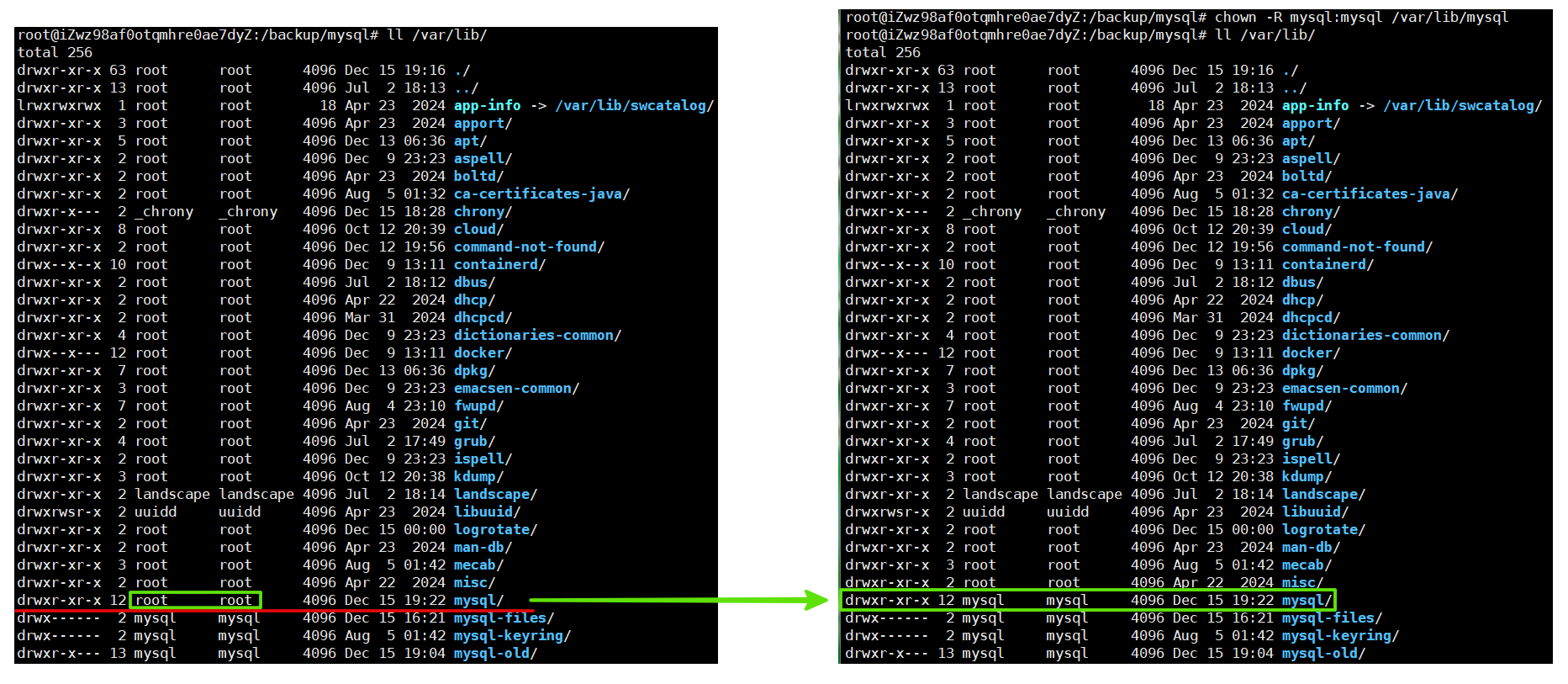Click 'dictionaries-common/' in right terminal

pyautogui.click(x=1366, y=336)
